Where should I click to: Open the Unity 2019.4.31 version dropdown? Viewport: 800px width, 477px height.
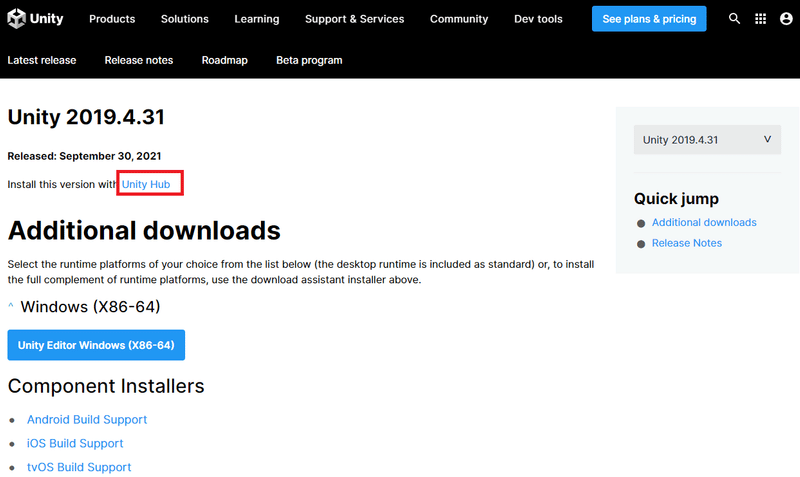[707, 140]
